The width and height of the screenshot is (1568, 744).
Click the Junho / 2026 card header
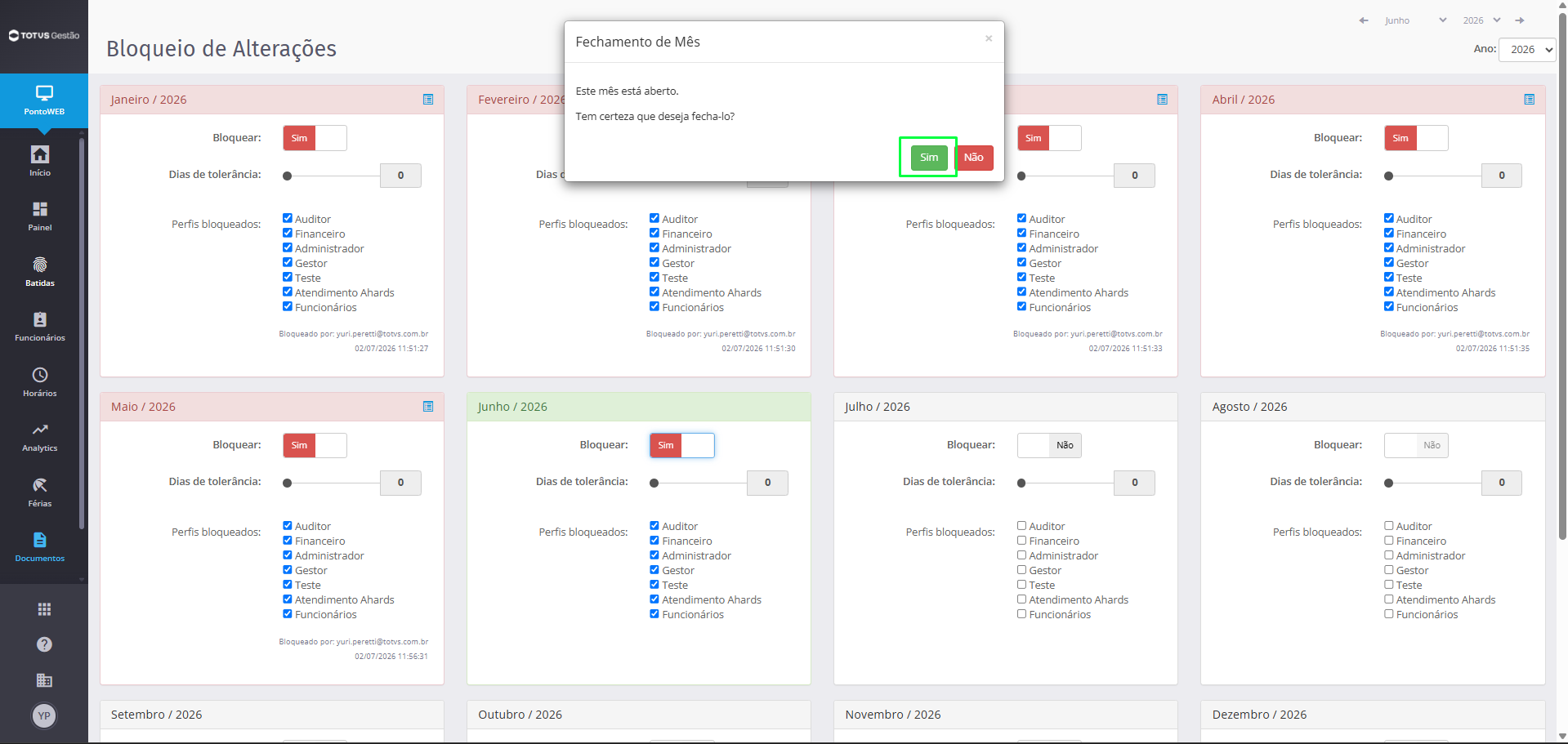(x=639, y=407)
